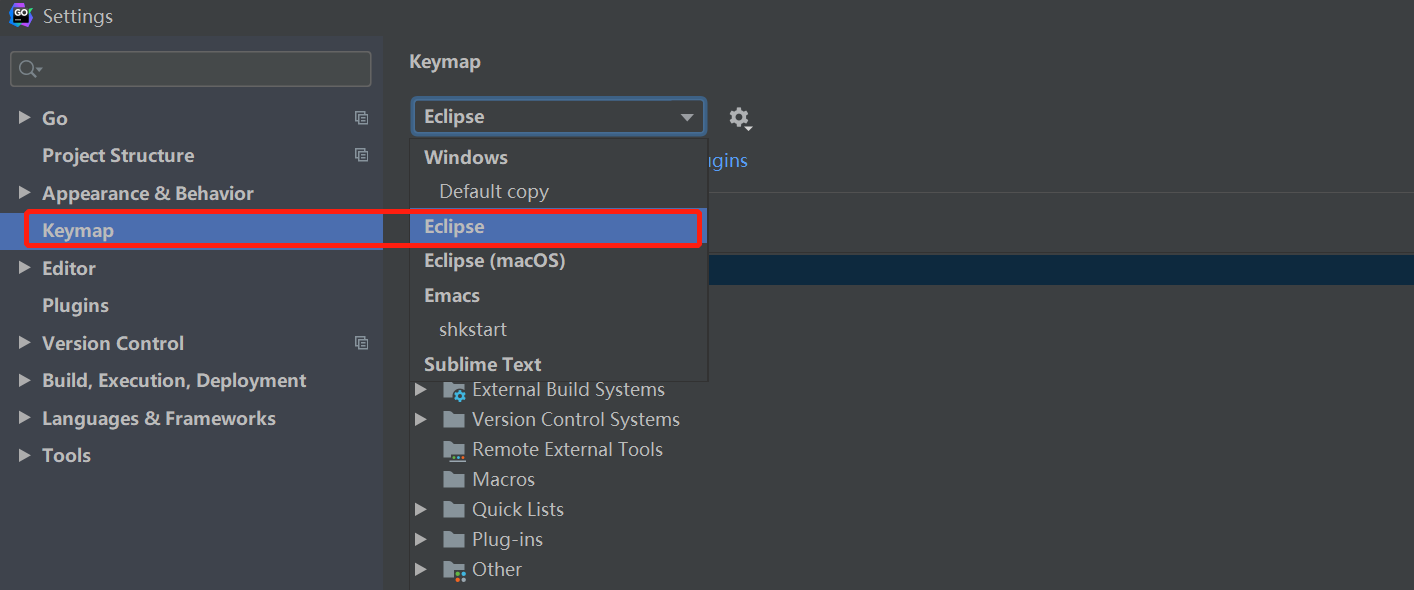This screenshot has width=1414, height=590.
Task: Open the keymap gear actions menu
Action: (x=740, y=118)
